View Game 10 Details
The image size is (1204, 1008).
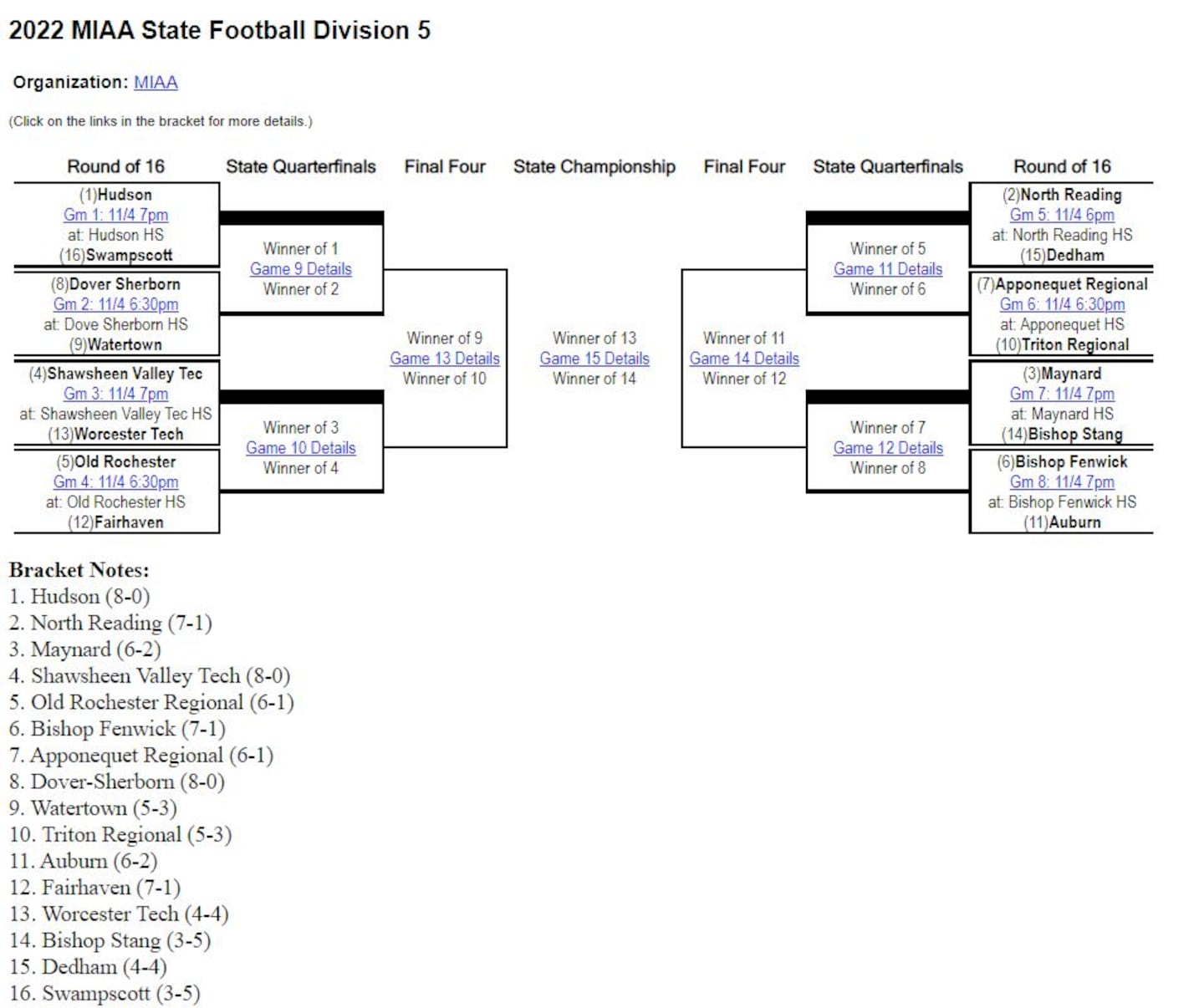coord(301,448)
